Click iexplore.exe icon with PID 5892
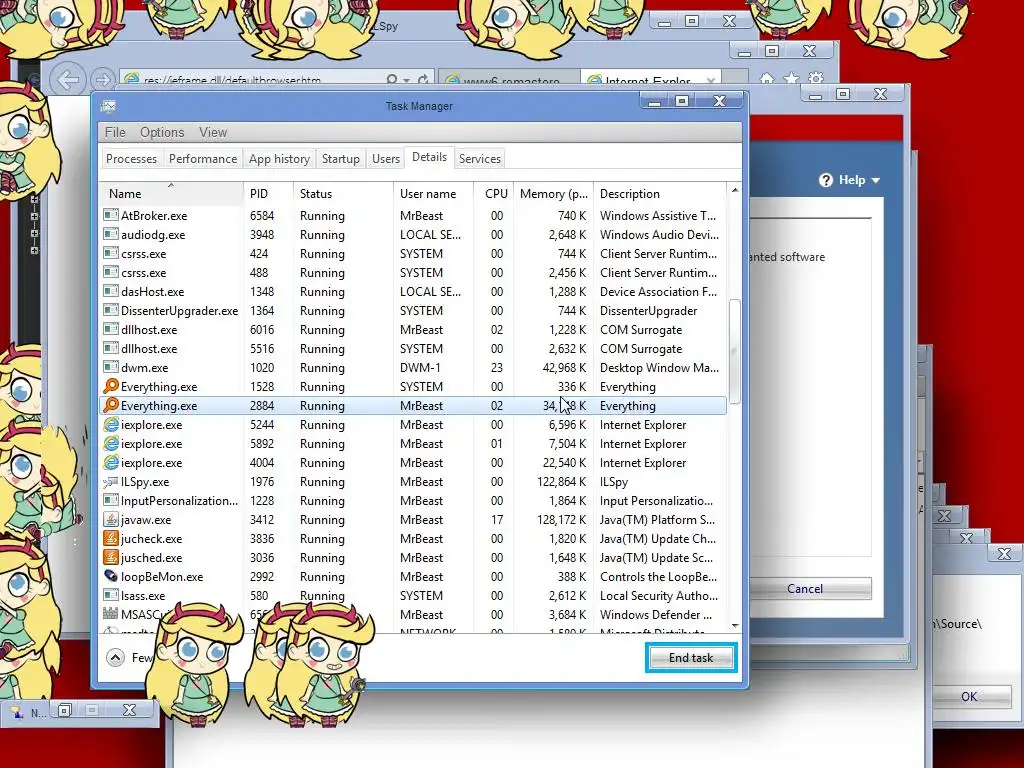This screenshot has height=768, width=1024. coord(111,443)
